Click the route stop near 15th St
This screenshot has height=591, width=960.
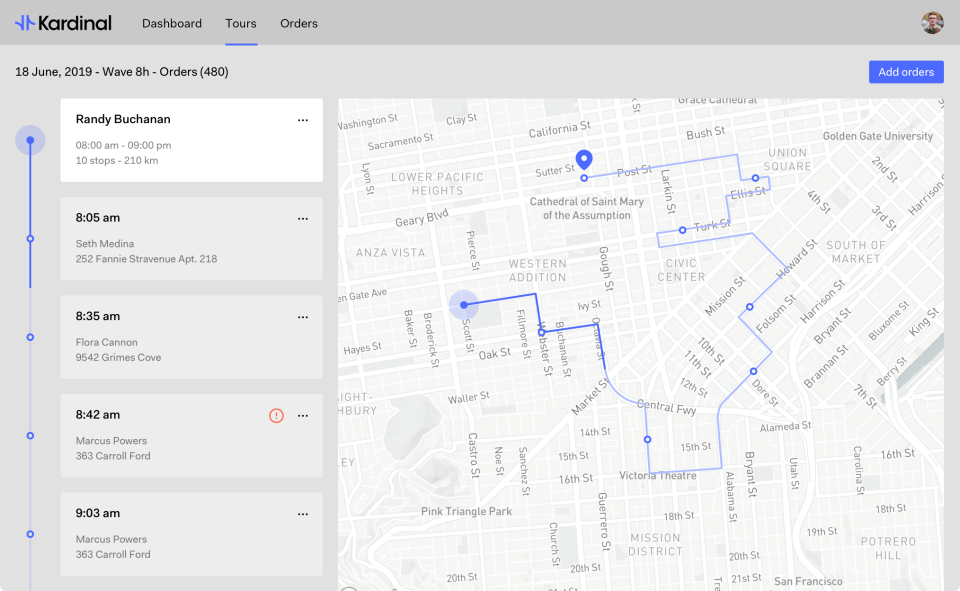pos(647,440)
